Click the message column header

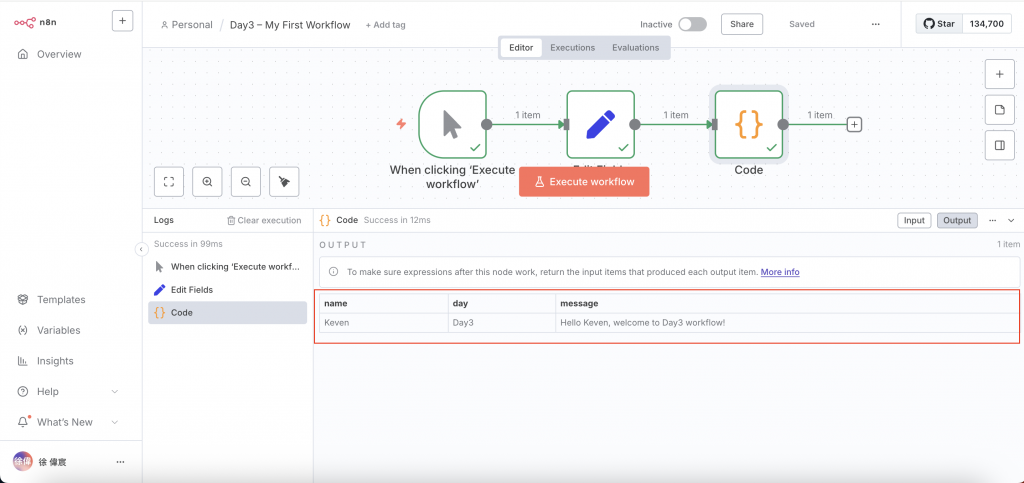pos(786,304)
